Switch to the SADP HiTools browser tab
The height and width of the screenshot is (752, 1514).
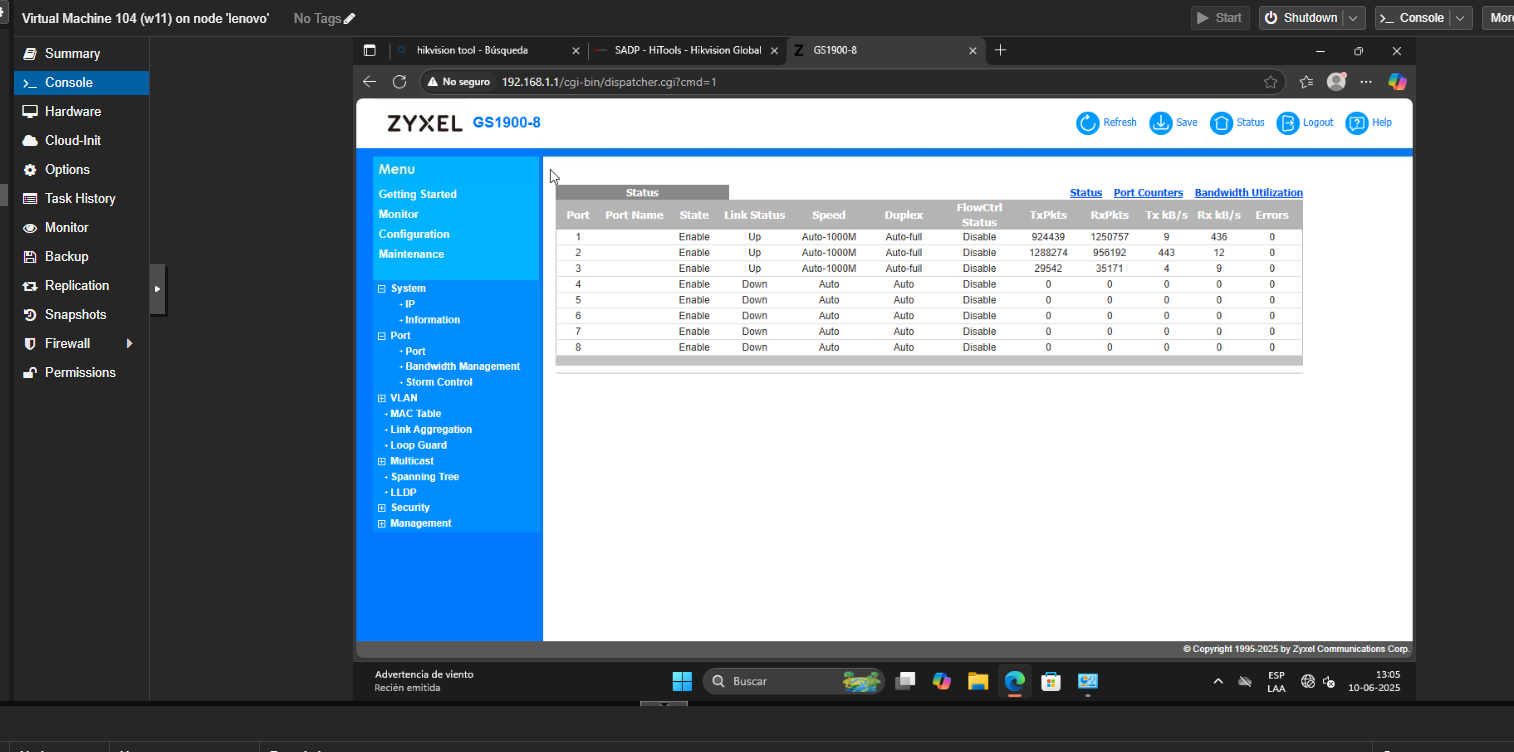tap(686, 50)
